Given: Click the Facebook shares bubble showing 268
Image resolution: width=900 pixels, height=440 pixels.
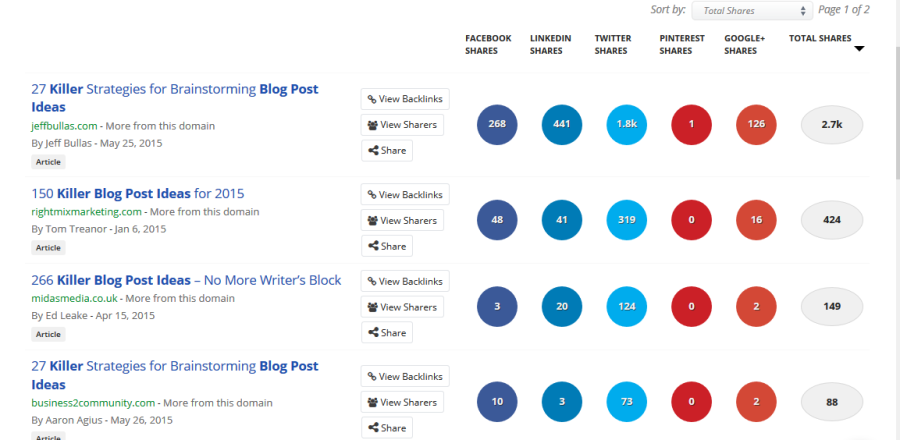Looking at the screenshot, I should pyautogui.click(x=497, y=124).
